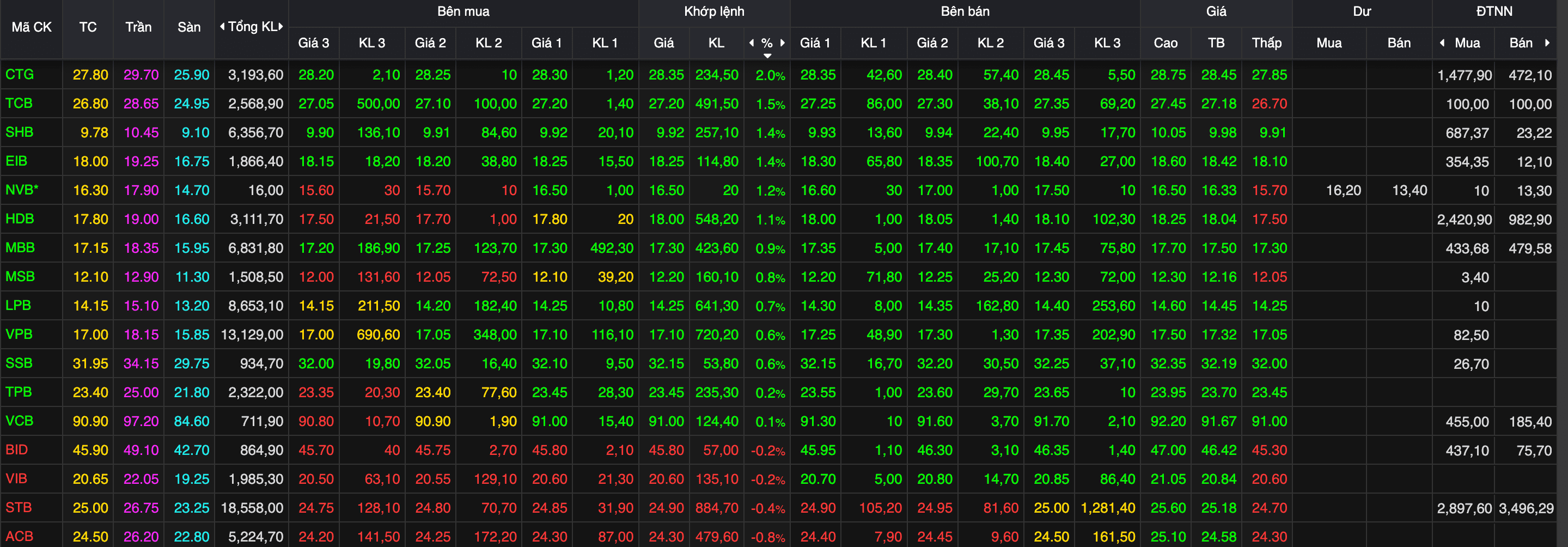
Task: Open the VCB stock symbol
Action: coord(20,421)
